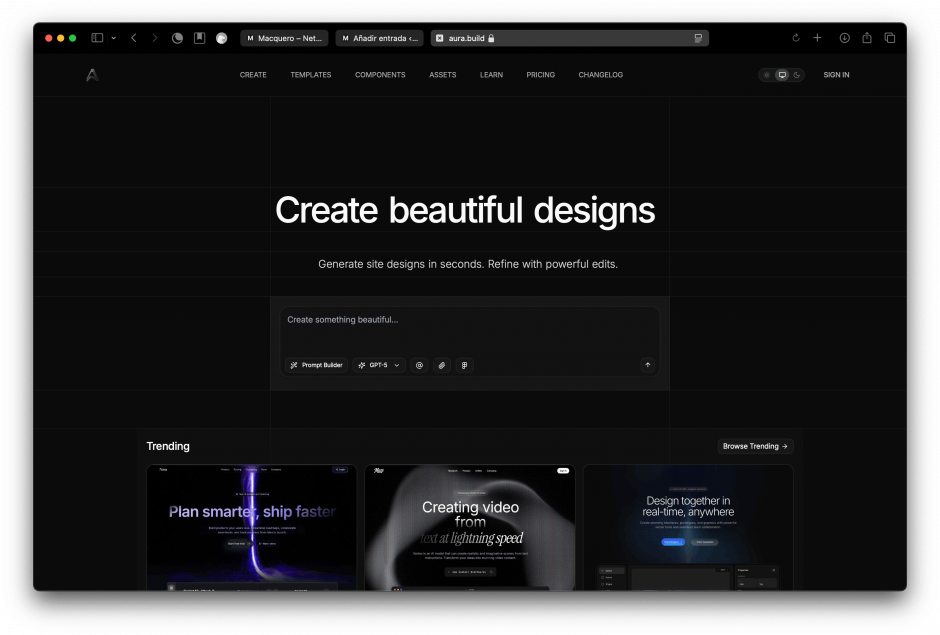Click the @ mention icon in prompt box
The height and width of the screenshot is (635, 940).
(419, 365)
